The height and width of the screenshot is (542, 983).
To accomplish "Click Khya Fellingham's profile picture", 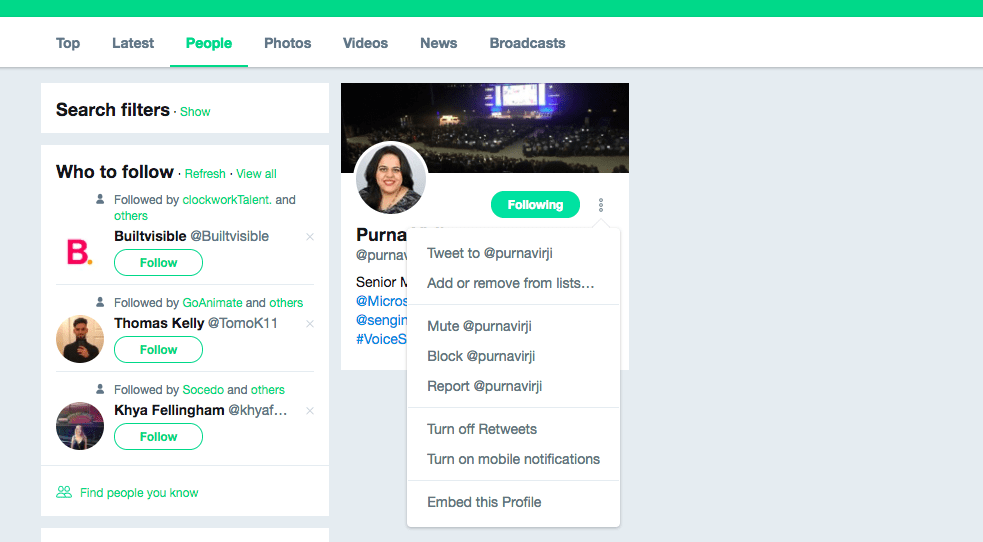I will point(80,426).
